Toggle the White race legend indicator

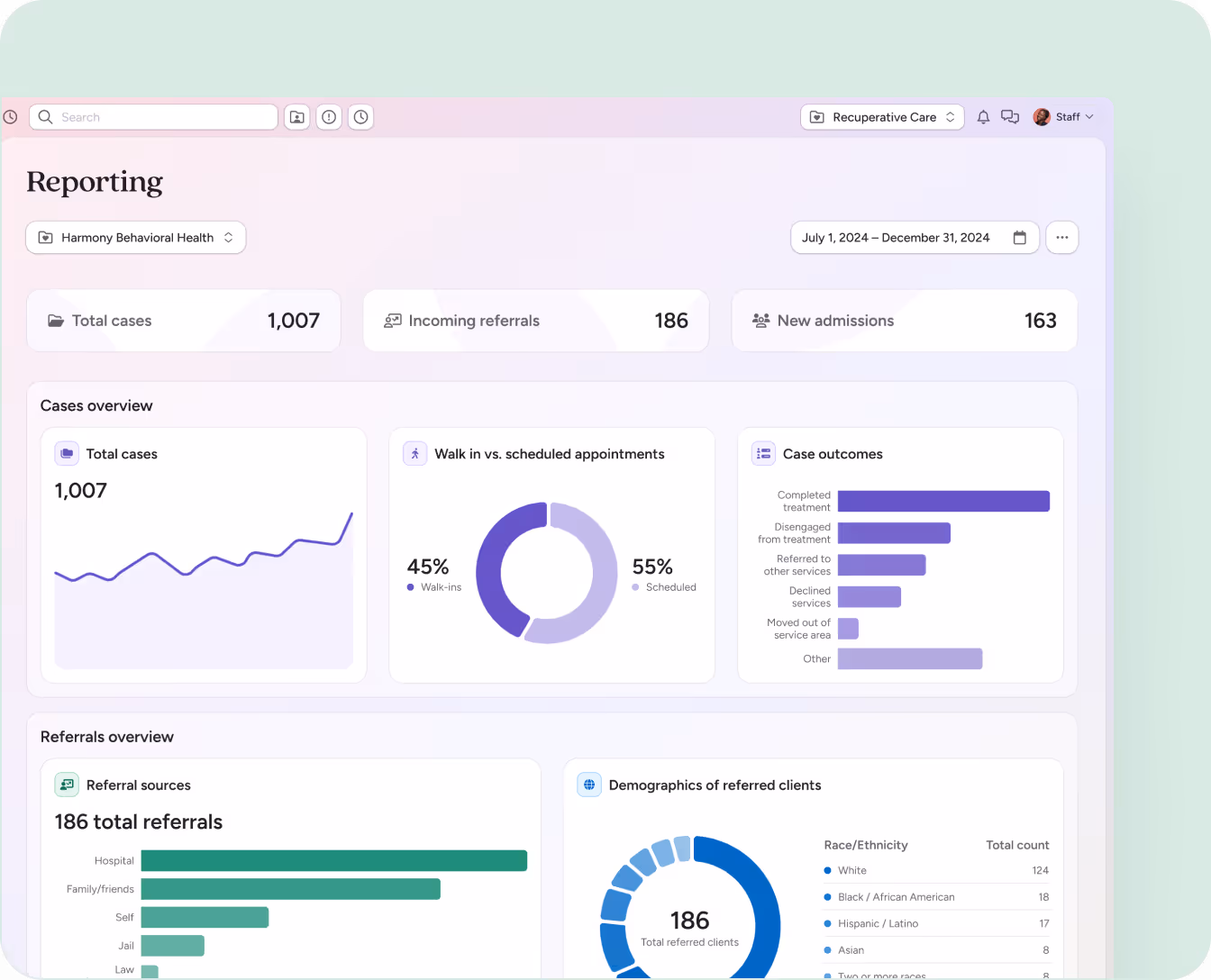click(x=826, y=870)
